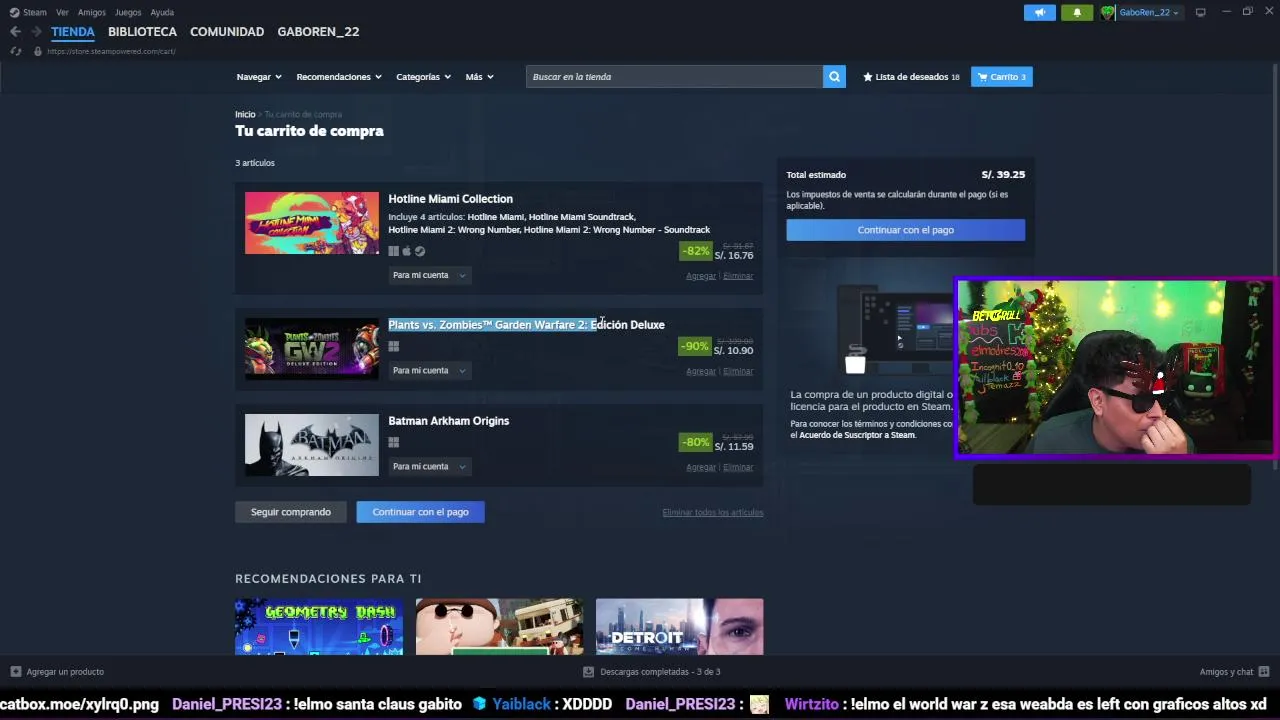Expand the Recomendaciones store menu
Image resolution: width=1280 pixels, height=720 pixels.
339,77
